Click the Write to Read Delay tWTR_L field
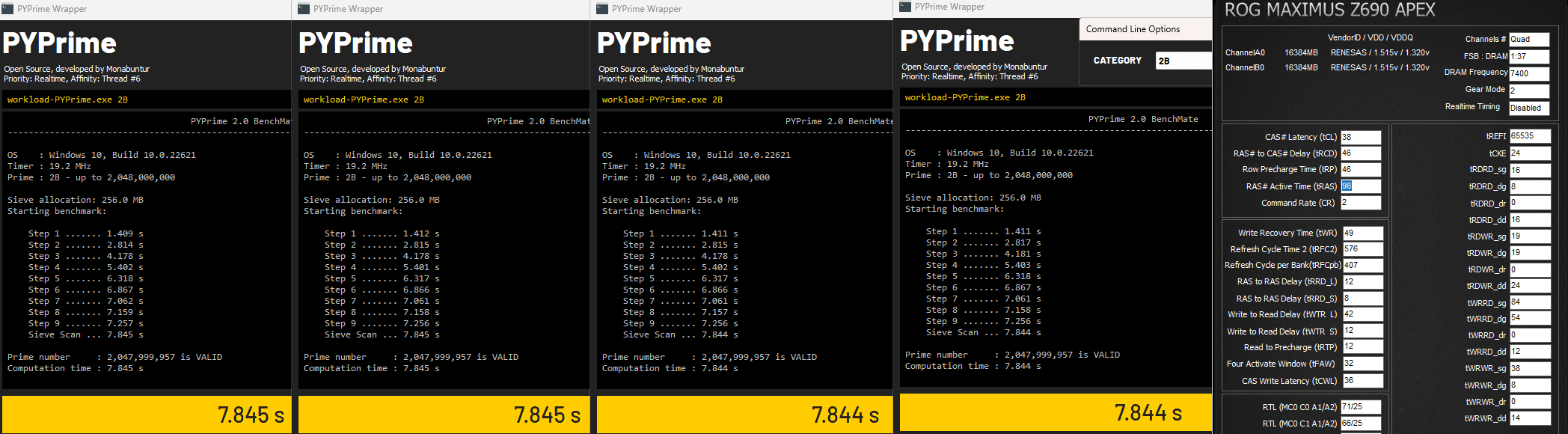1568x434 pixels. click(x=1363, y=314)
